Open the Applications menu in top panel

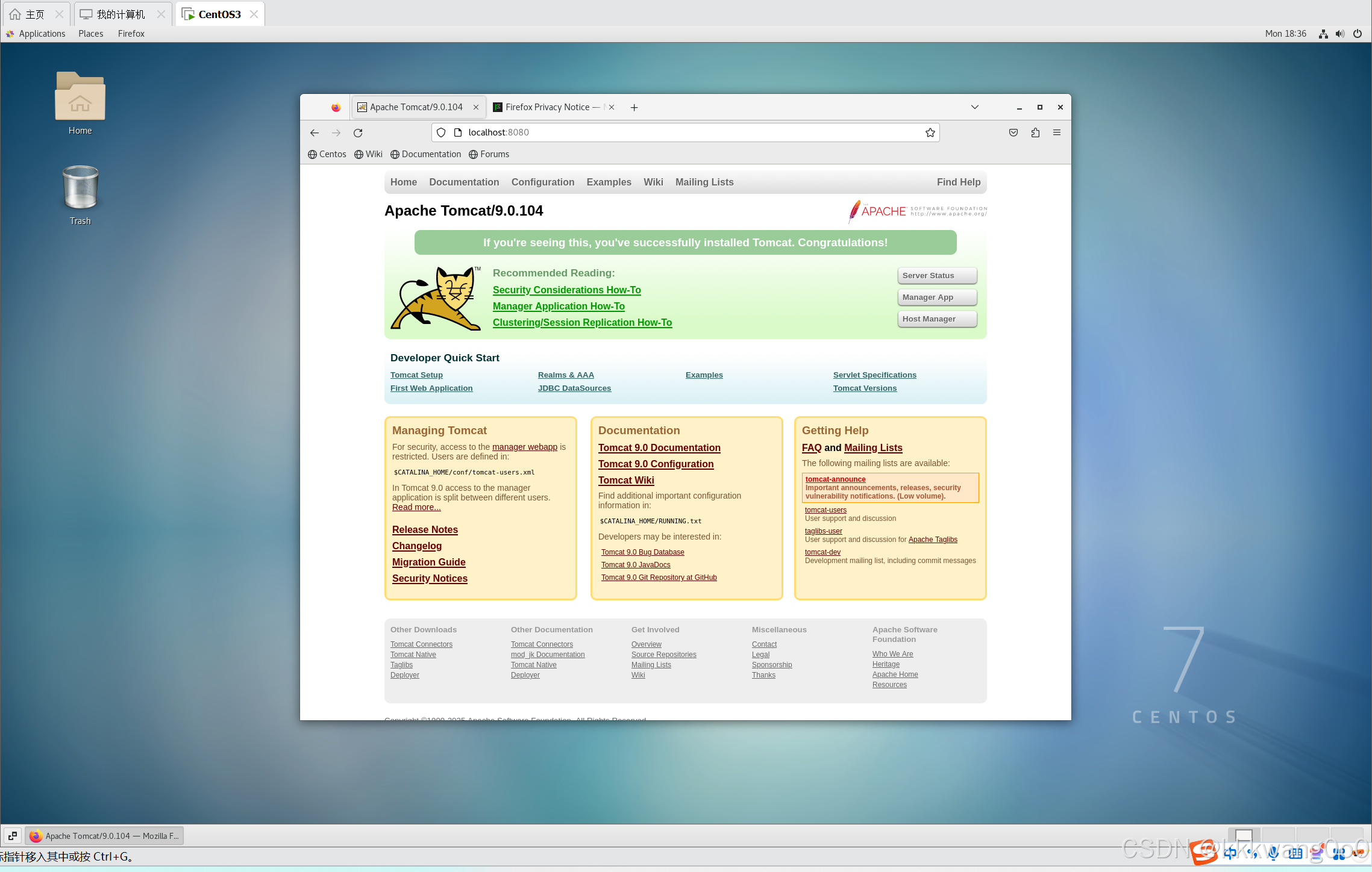(x=42, y=34)
